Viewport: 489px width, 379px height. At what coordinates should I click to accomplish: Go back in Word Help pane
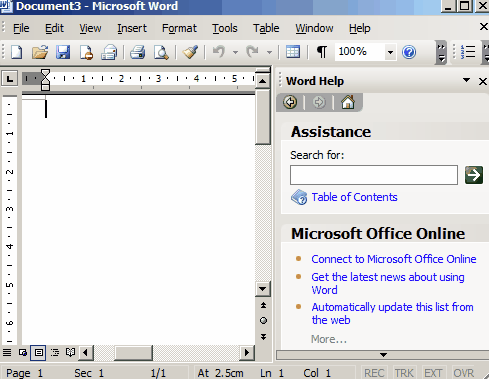tap(290, 102)
